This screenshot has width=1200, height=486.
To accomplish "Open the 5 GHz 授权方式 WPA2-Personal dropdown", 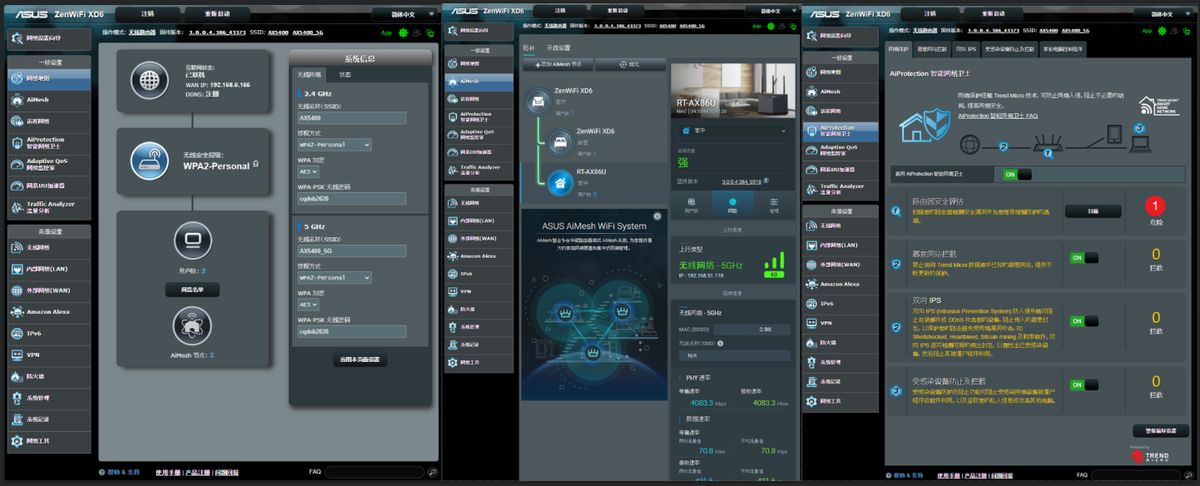I will click(x=335, y=277).
